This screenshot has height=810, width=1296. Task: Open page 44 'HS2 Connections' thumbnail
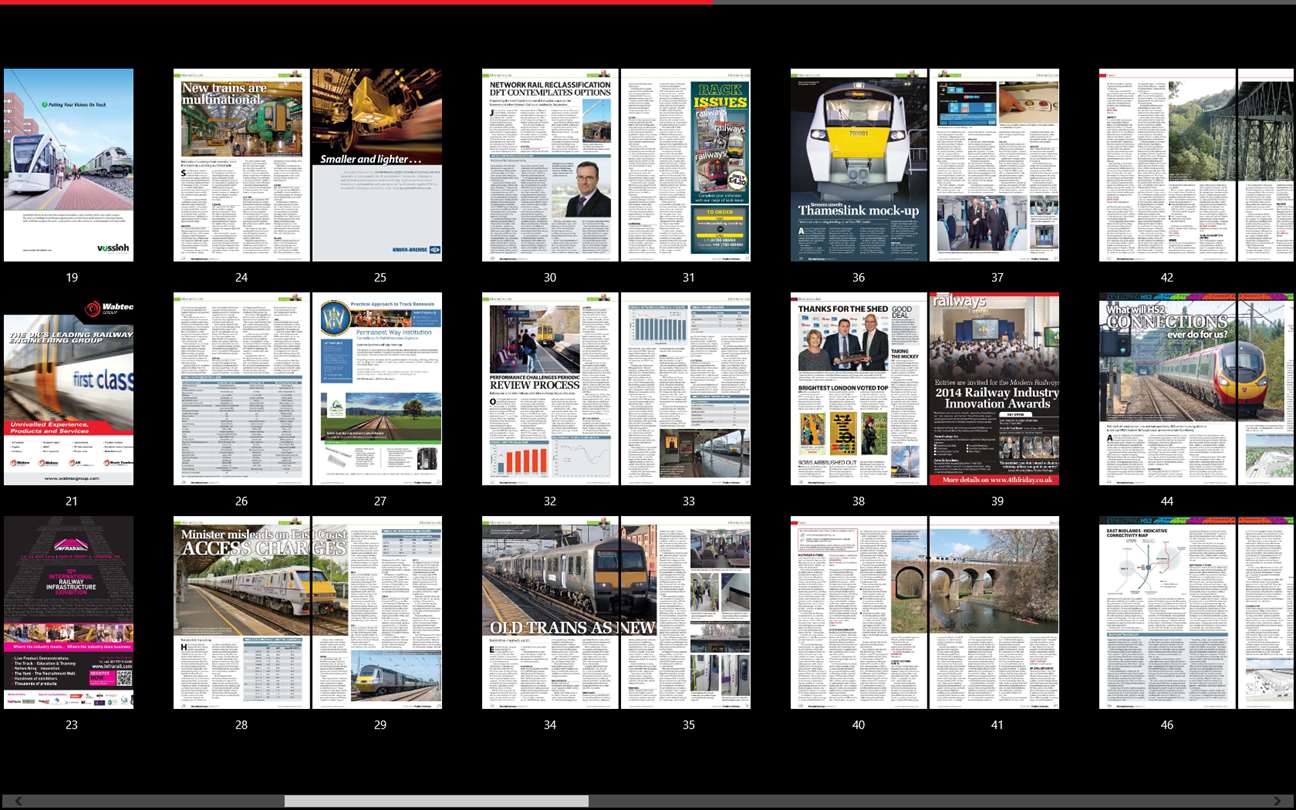[x=1168, y=389]
